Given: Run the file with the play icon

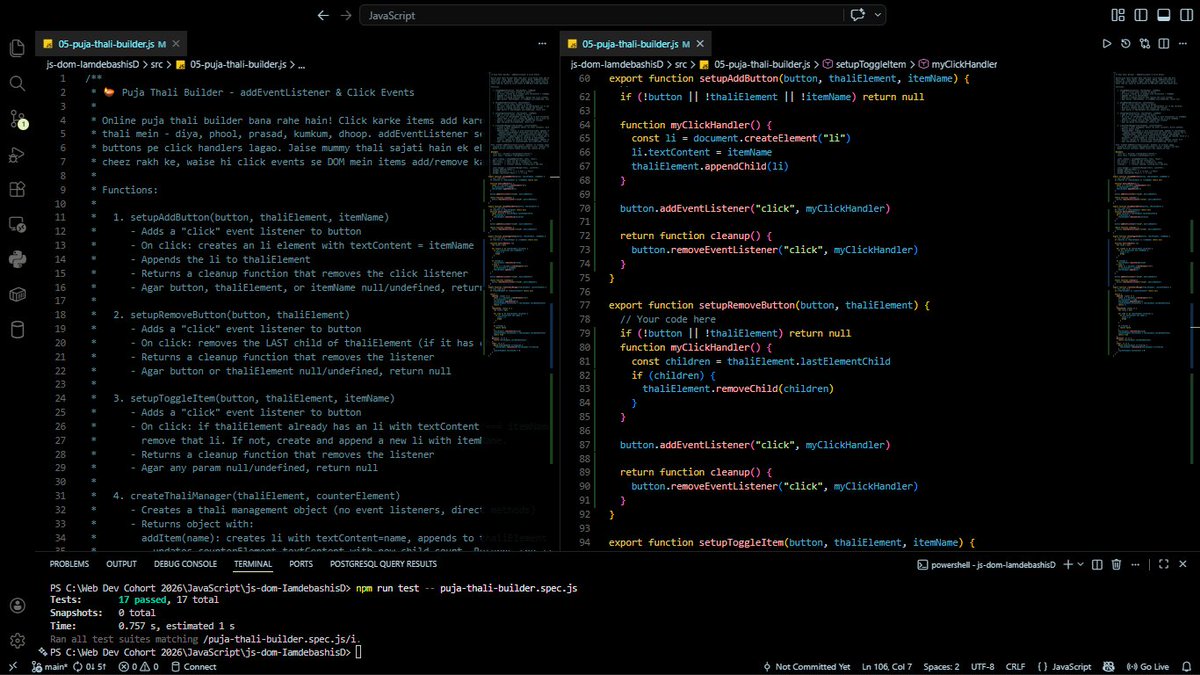Looking at the screenshot, I should [x=1106, y=44].
